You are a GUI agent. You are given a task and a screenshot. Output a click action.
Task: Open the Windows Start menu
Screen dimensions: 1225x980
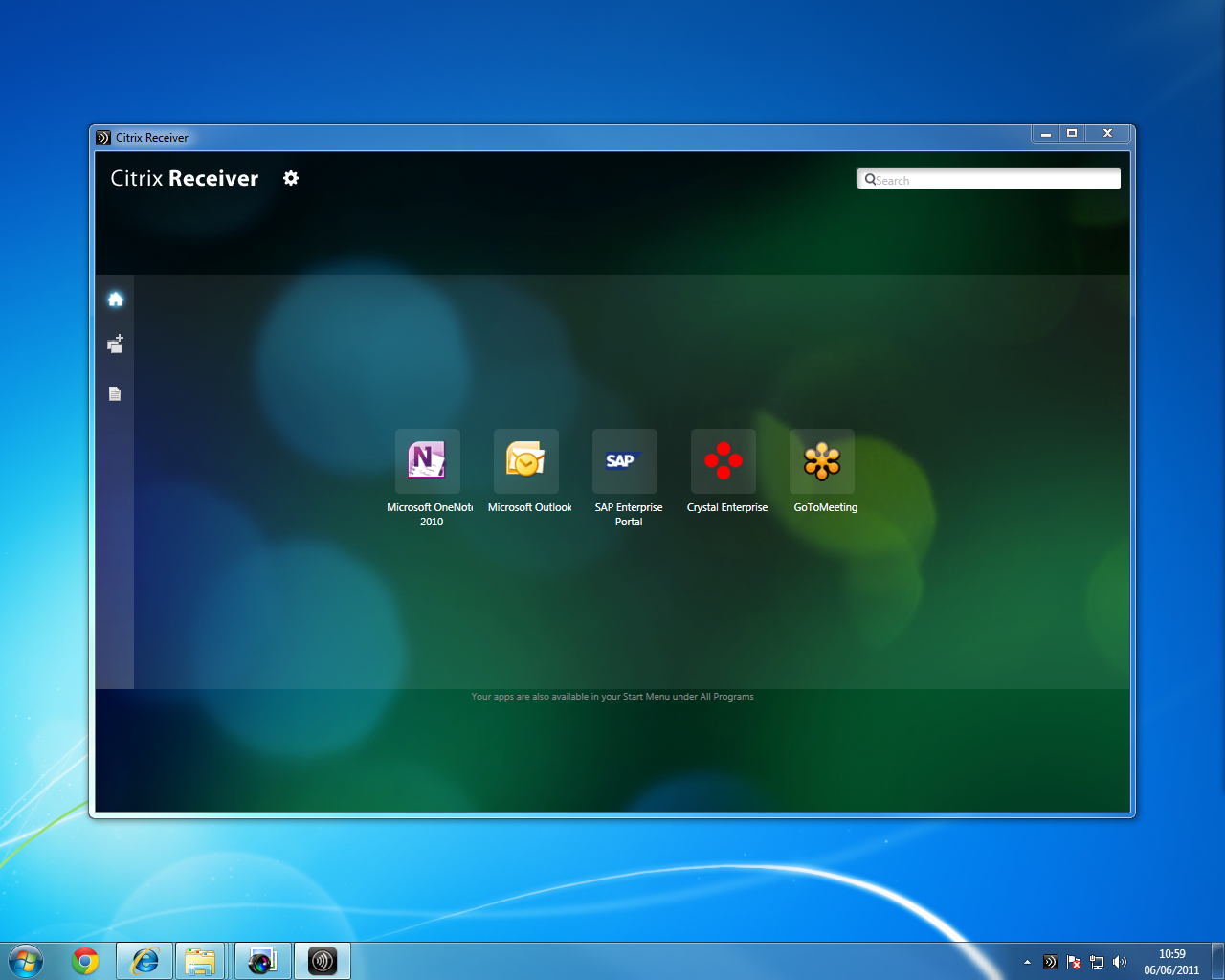pos(26,961)
